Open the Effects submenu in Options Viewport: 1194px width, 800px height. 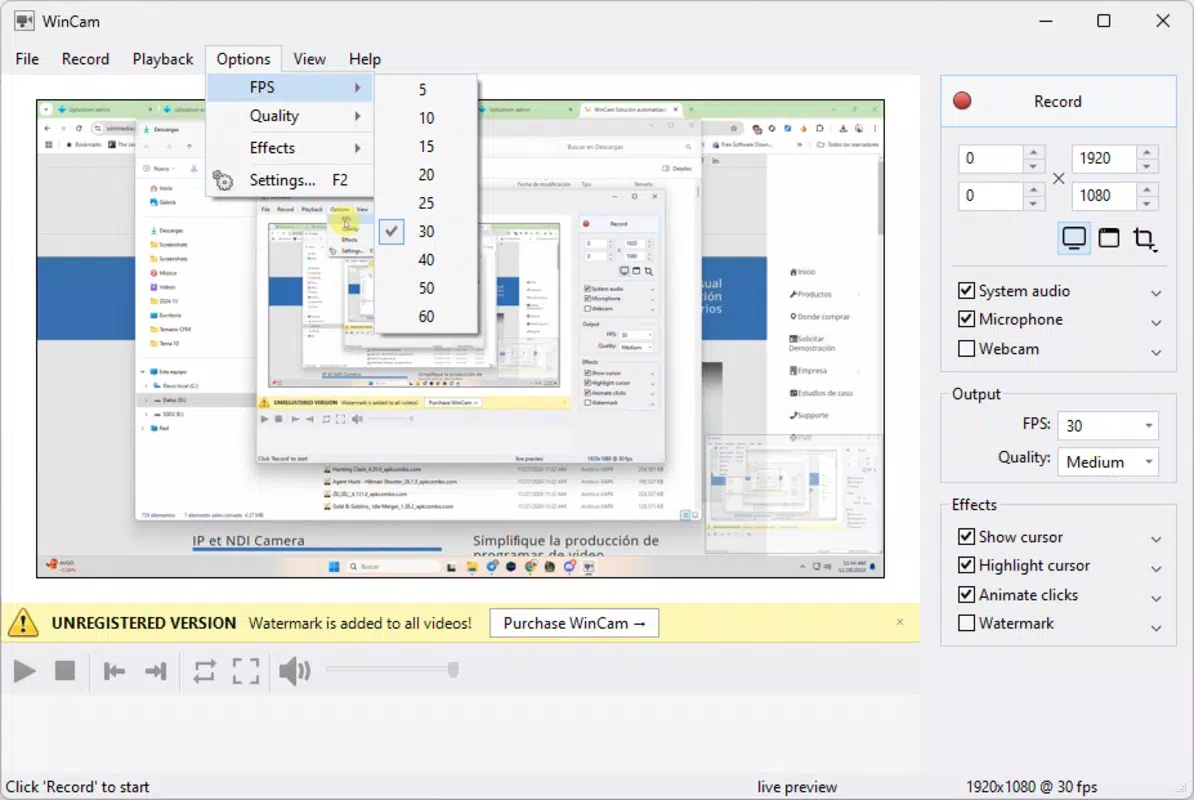(290, 148)
